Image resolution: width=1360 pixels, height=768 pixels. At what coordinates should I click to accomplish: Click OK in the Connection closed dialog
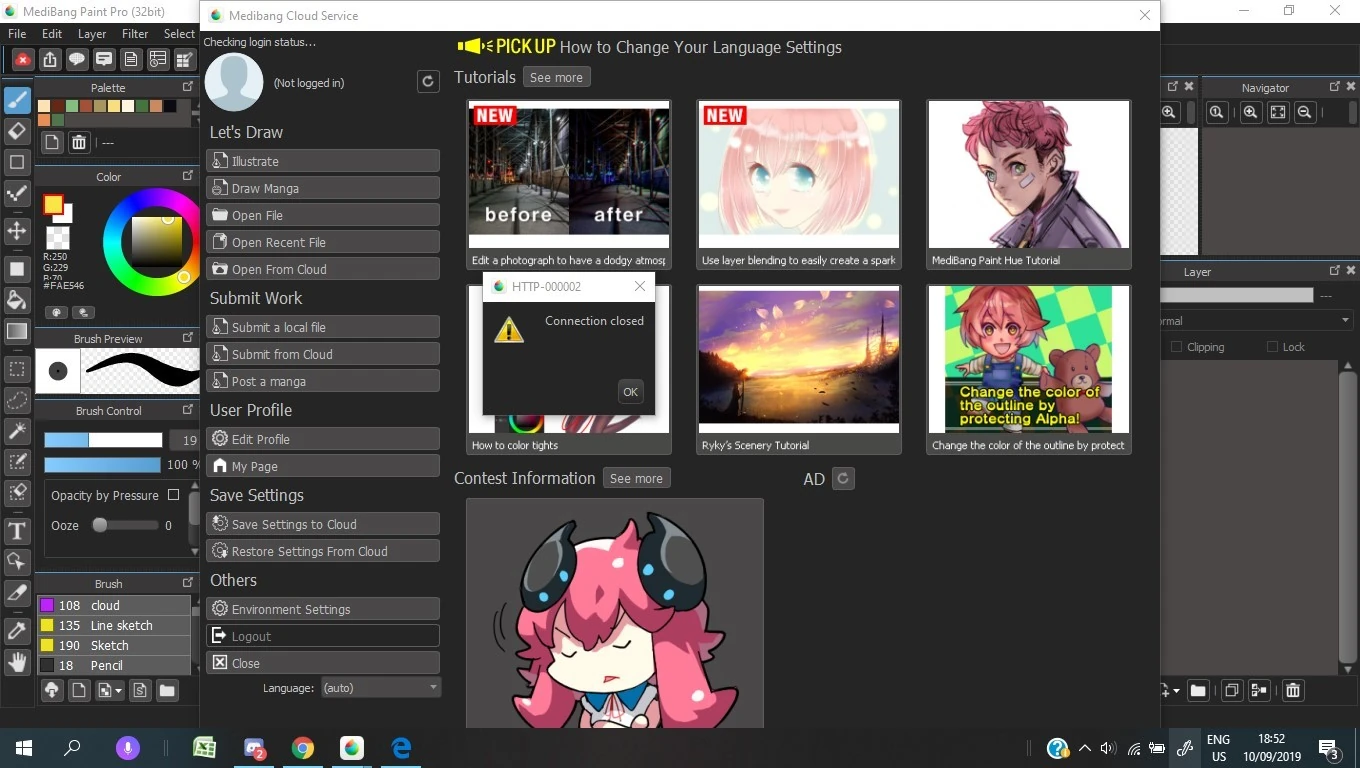pos(630,392)
